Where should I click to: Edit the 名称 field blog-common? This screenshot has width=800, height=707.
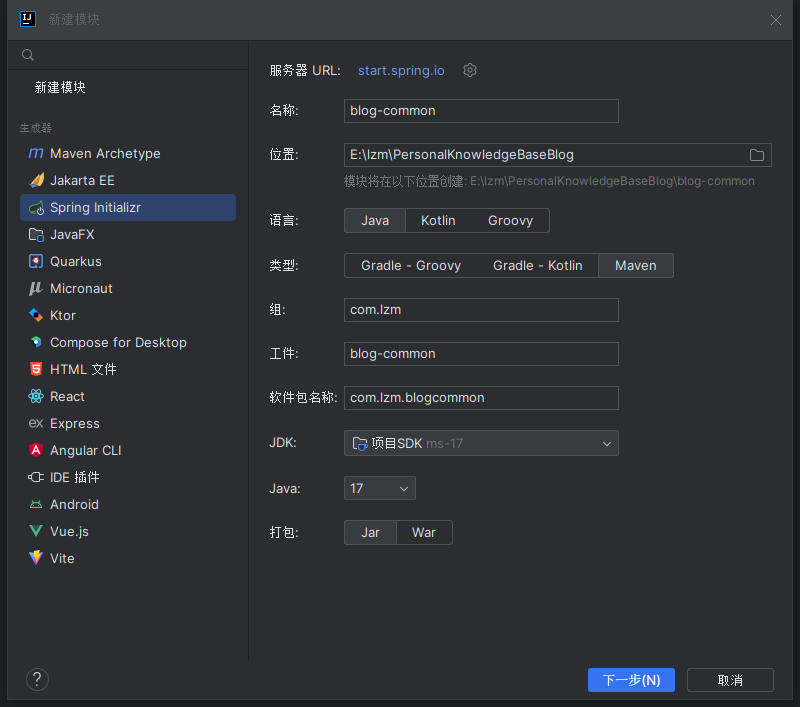click(x=481, y=111)
